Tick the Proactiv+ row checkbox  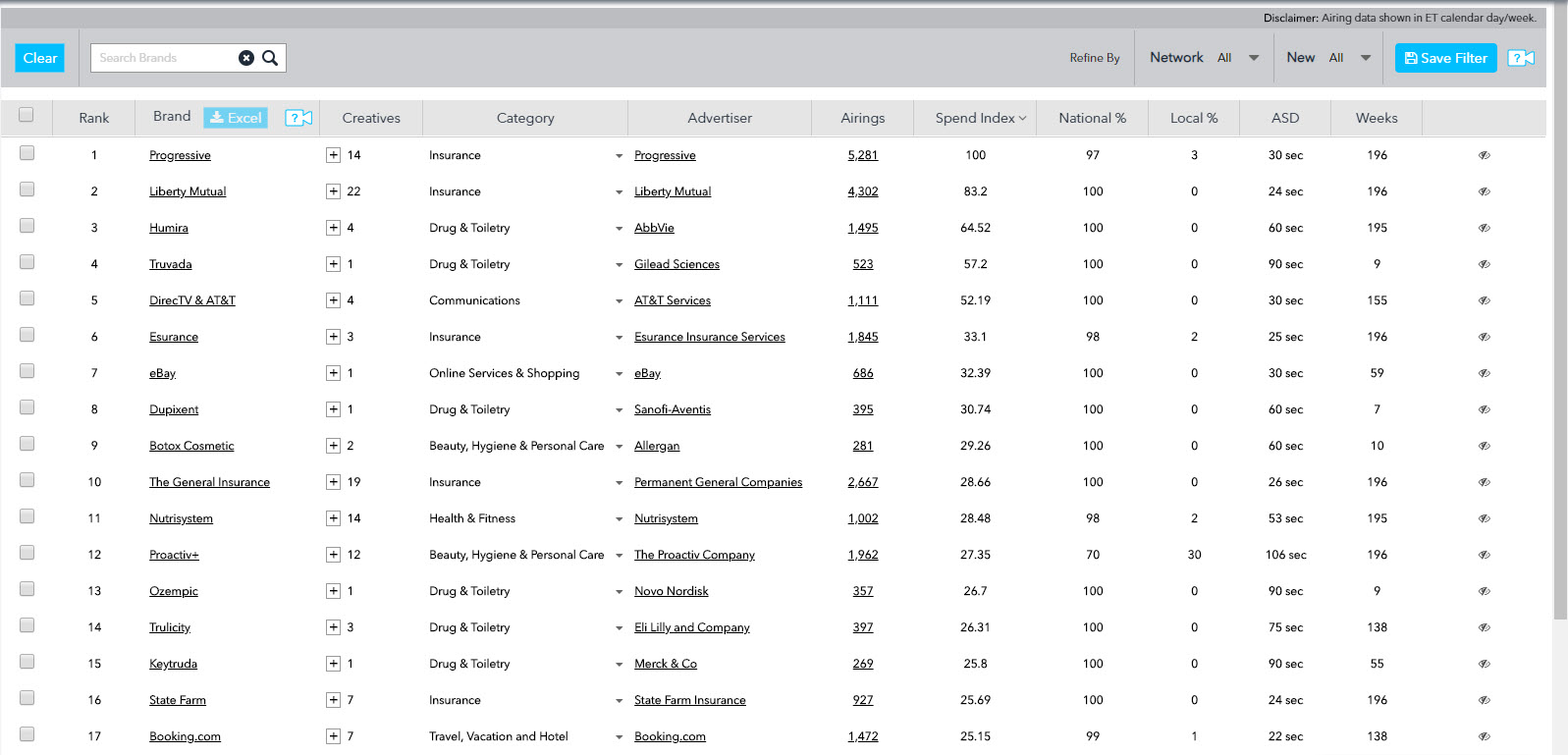tap(27, 552)
